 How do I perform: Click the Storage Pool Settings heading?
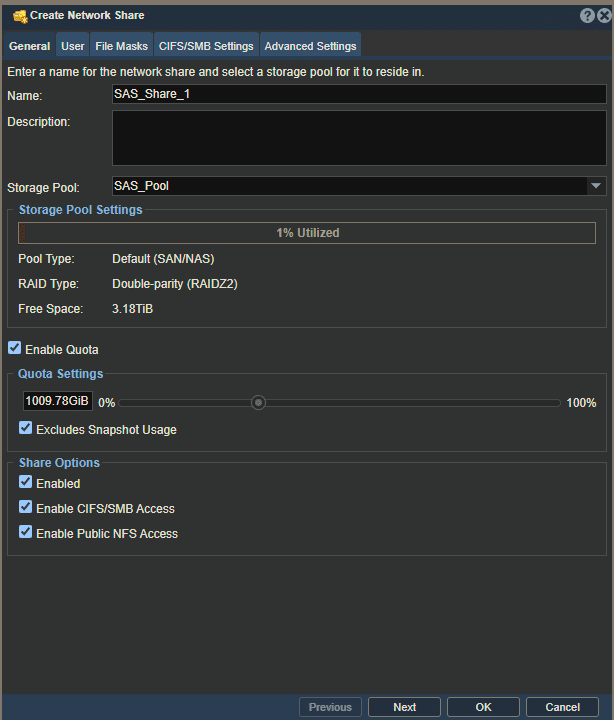80,210
